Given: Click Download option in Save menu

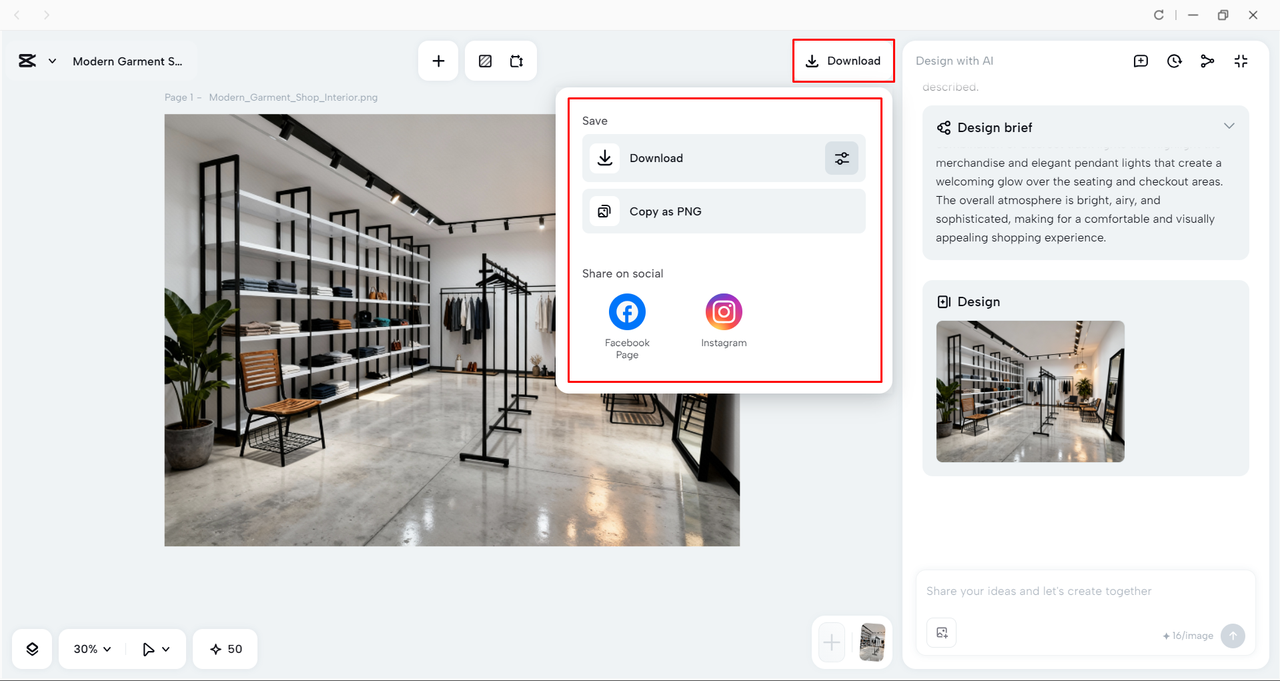Looking at the screenshot, I should [724, 158].
